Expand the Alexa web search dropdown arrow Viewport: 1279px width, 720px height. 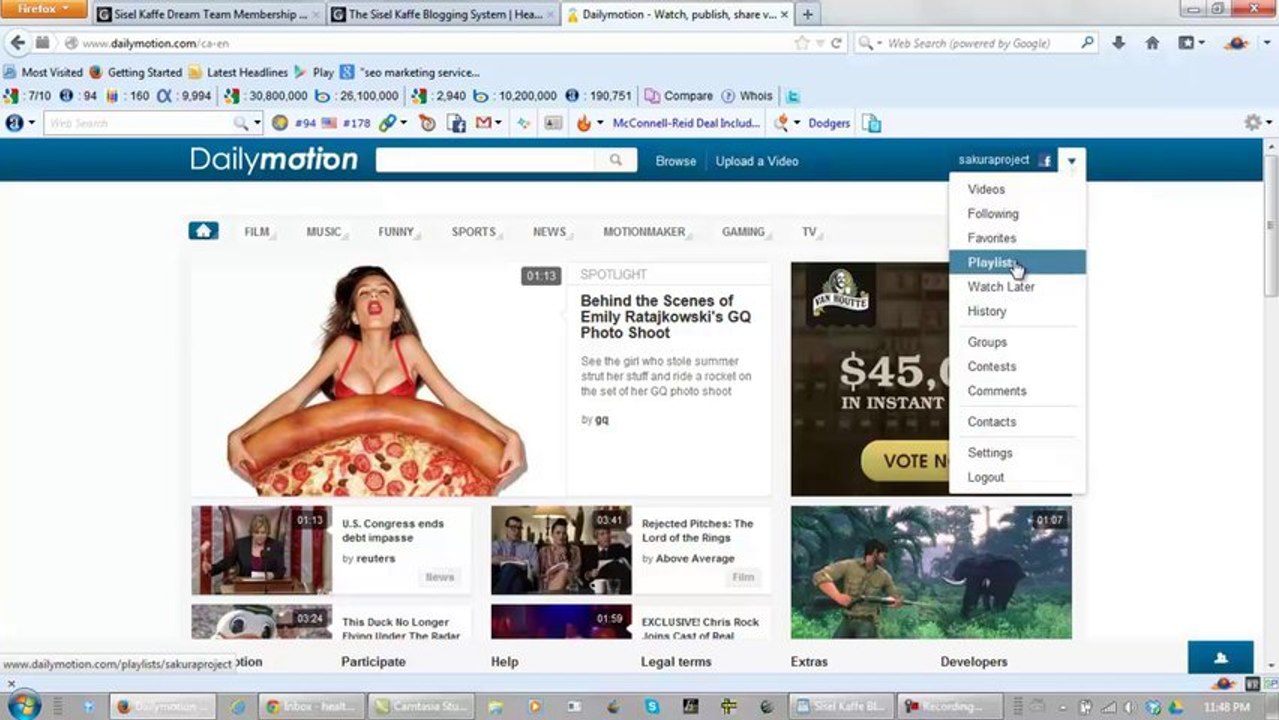pyautogui.click(x=257, y=123)
